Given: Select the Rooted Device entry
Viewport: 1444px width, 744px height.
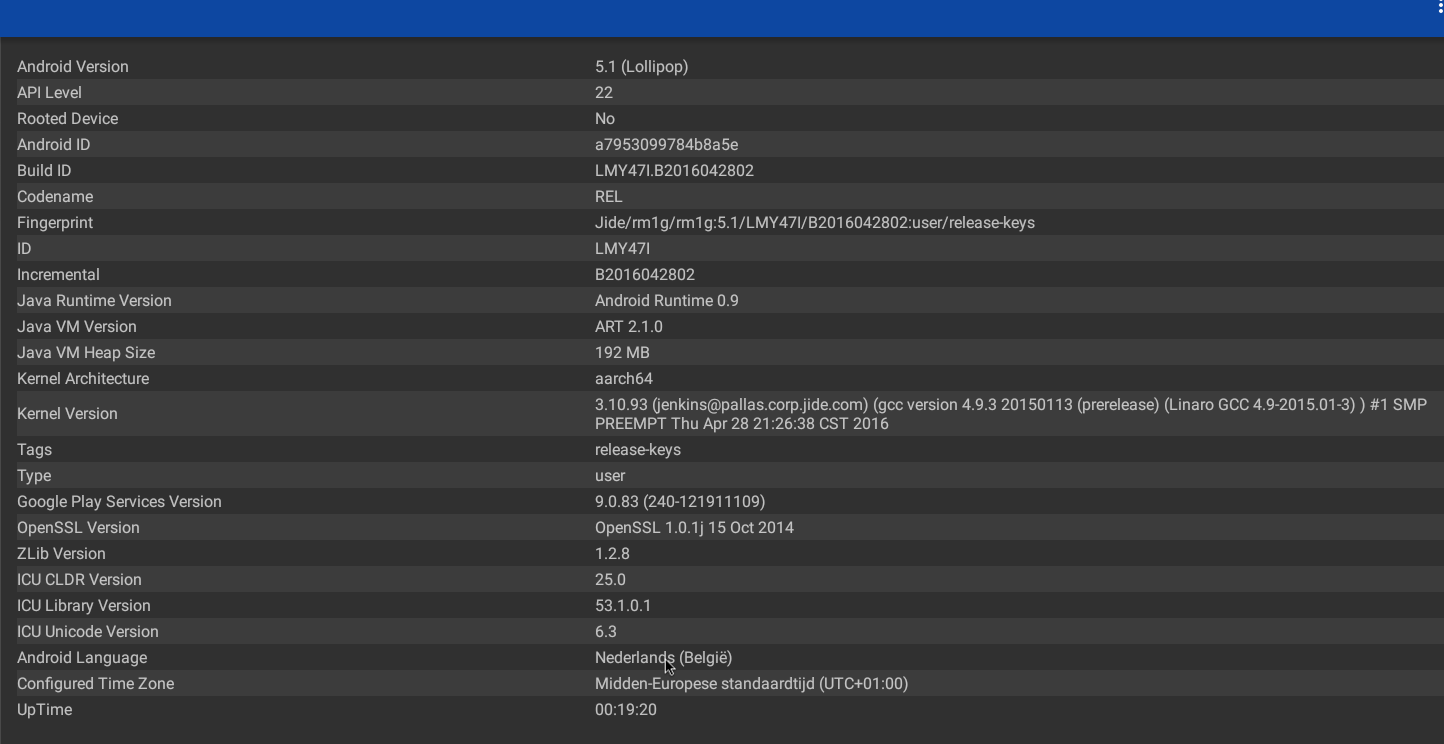Looking at the screenshot, I should point(68,119).
